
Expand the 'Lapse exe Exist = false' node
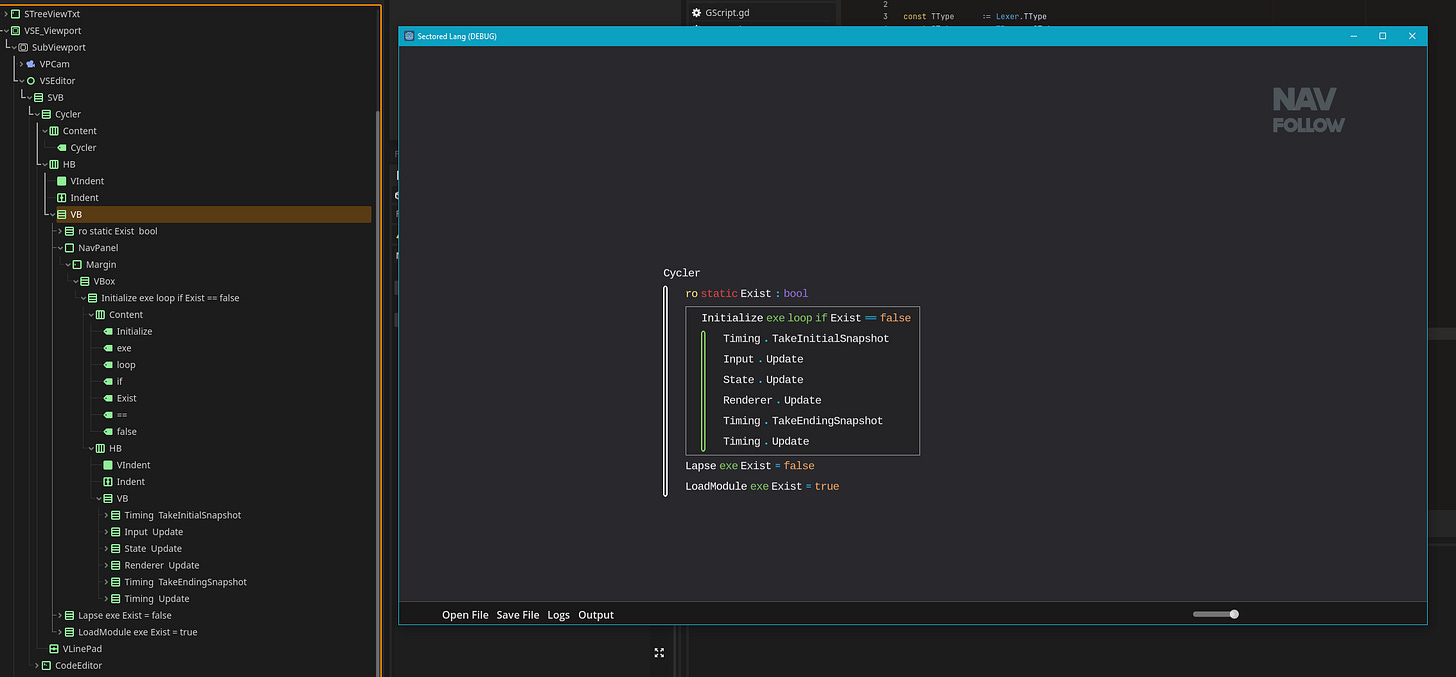pyautogui.click(x=59, y=616)
